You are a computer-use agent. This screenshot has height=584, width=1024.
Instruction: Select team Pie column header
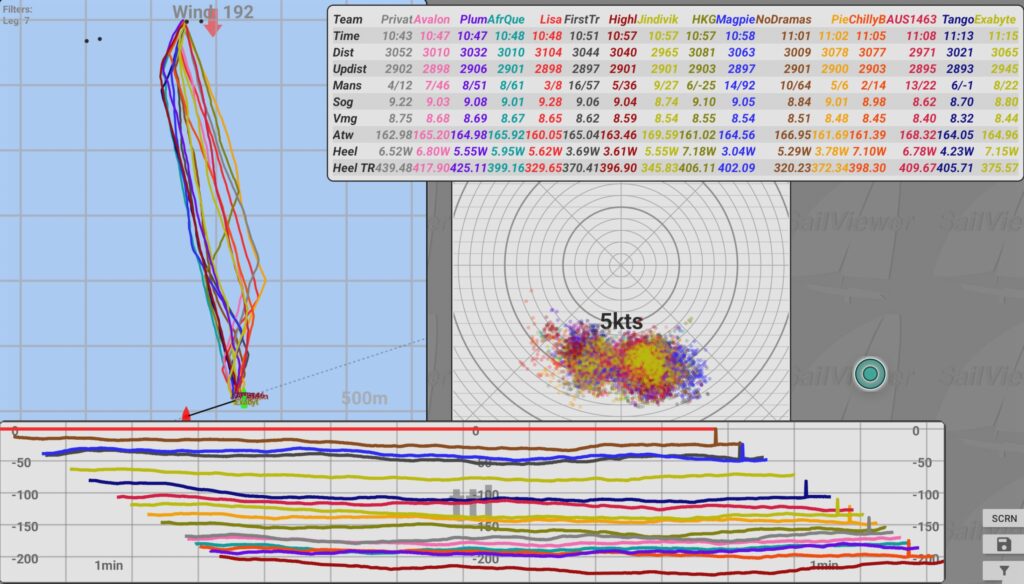[839, 20]
